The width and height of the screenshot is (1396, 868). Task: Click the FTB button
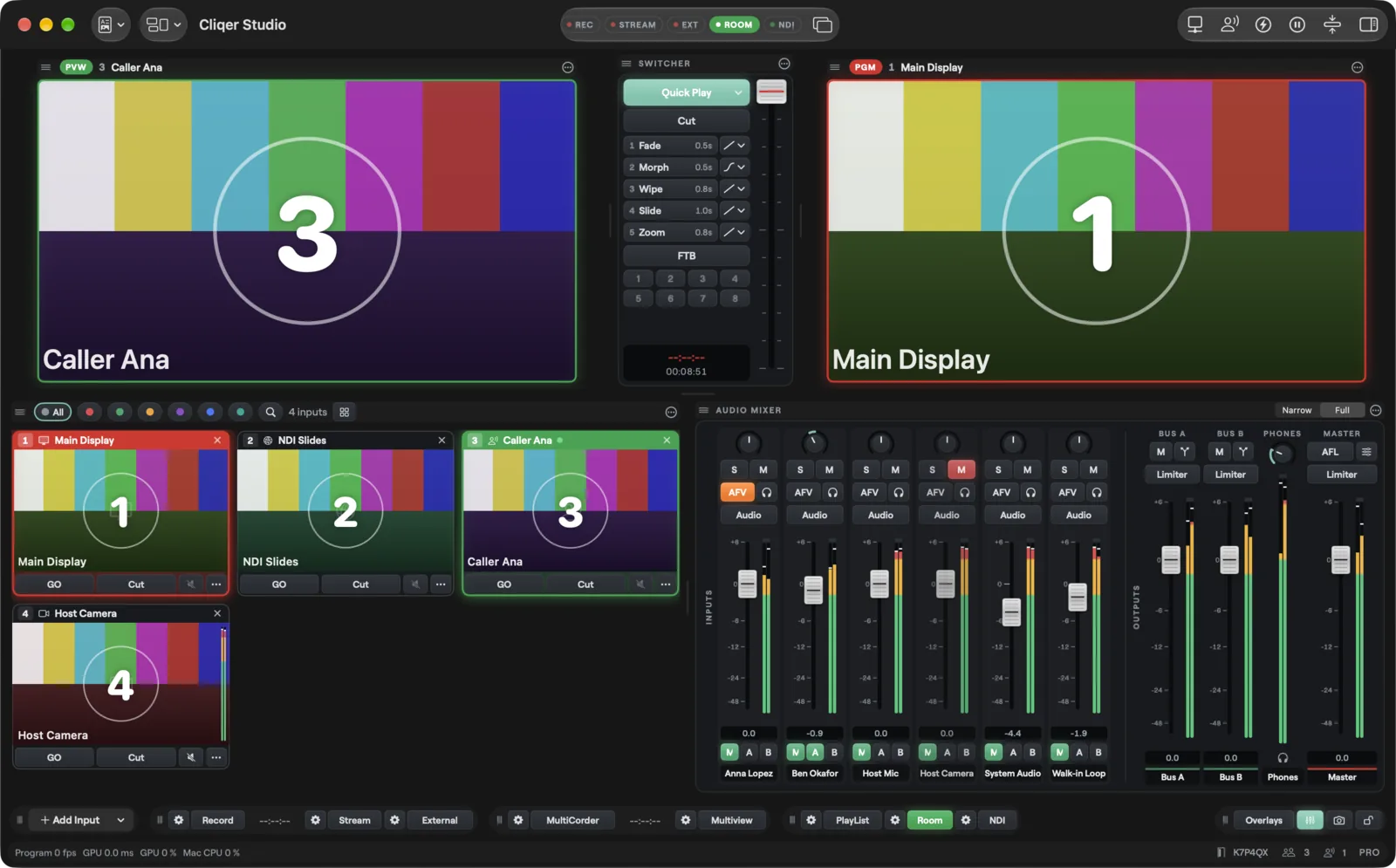687,256
